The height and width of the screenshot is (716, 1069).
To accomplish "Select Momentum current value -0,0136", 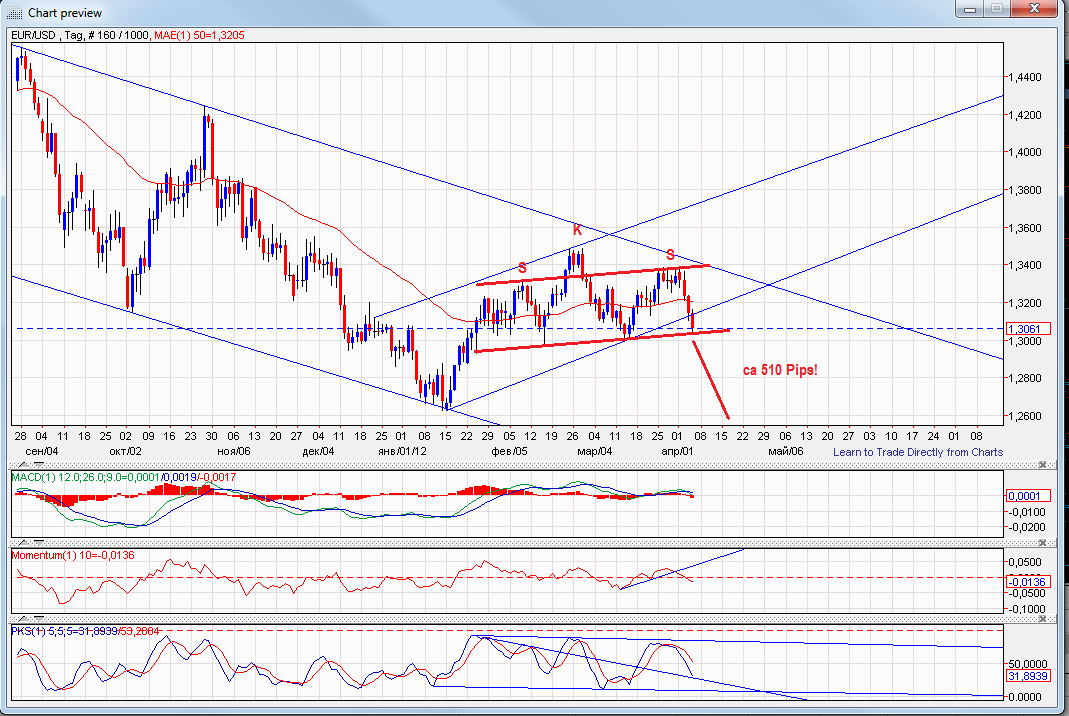I will [x=1028, y=582].
